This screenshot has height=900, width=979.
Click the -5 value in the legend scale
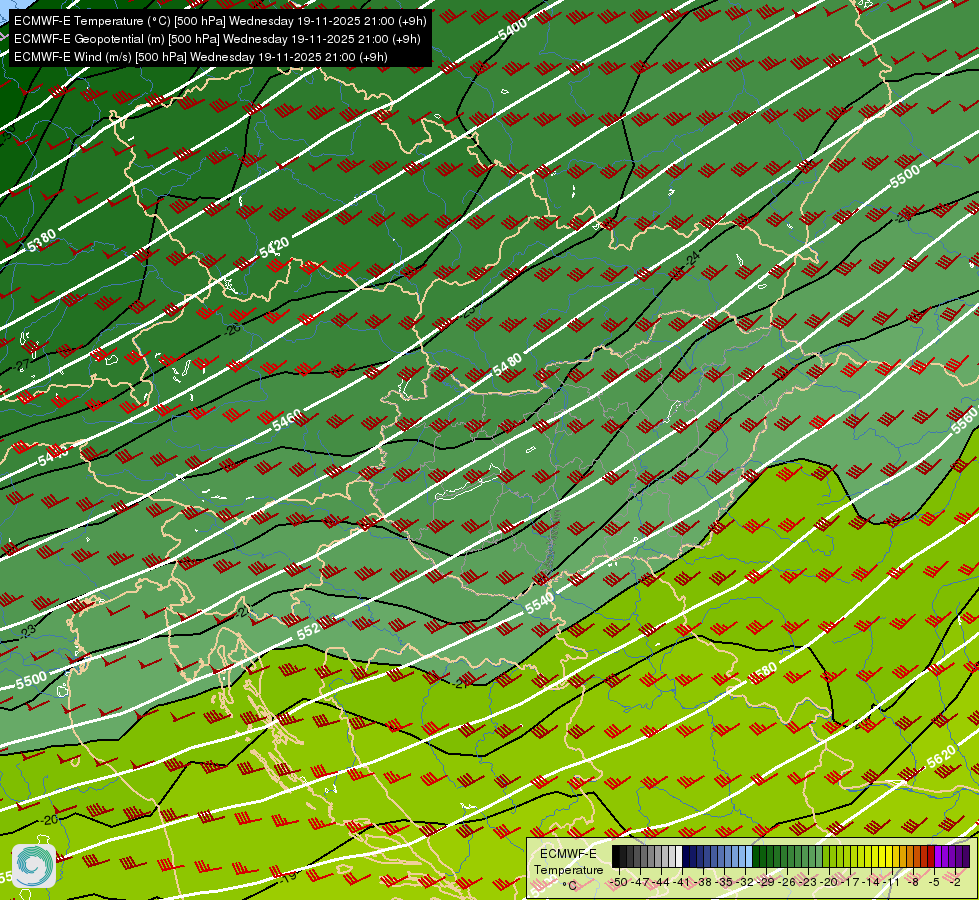pyautogui.click(x=934, y=882)
